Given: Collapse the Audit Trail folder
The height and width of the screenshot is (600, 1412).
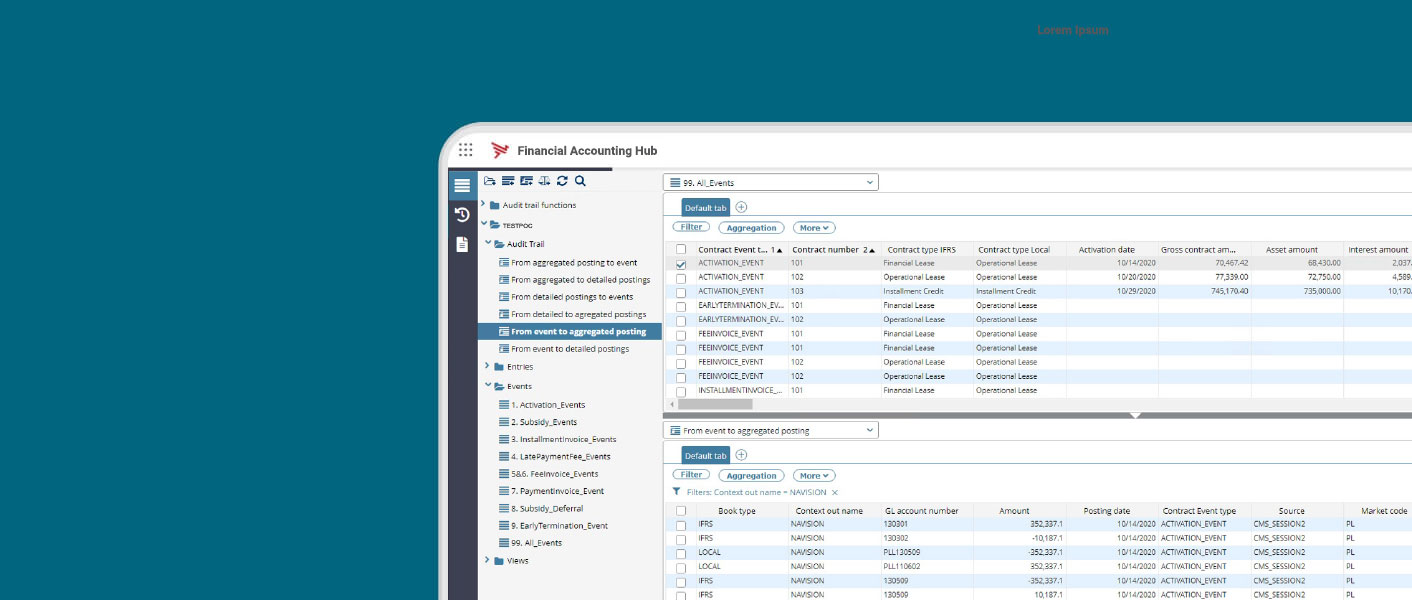Looking at the screenshot, I should coord(488,243).
